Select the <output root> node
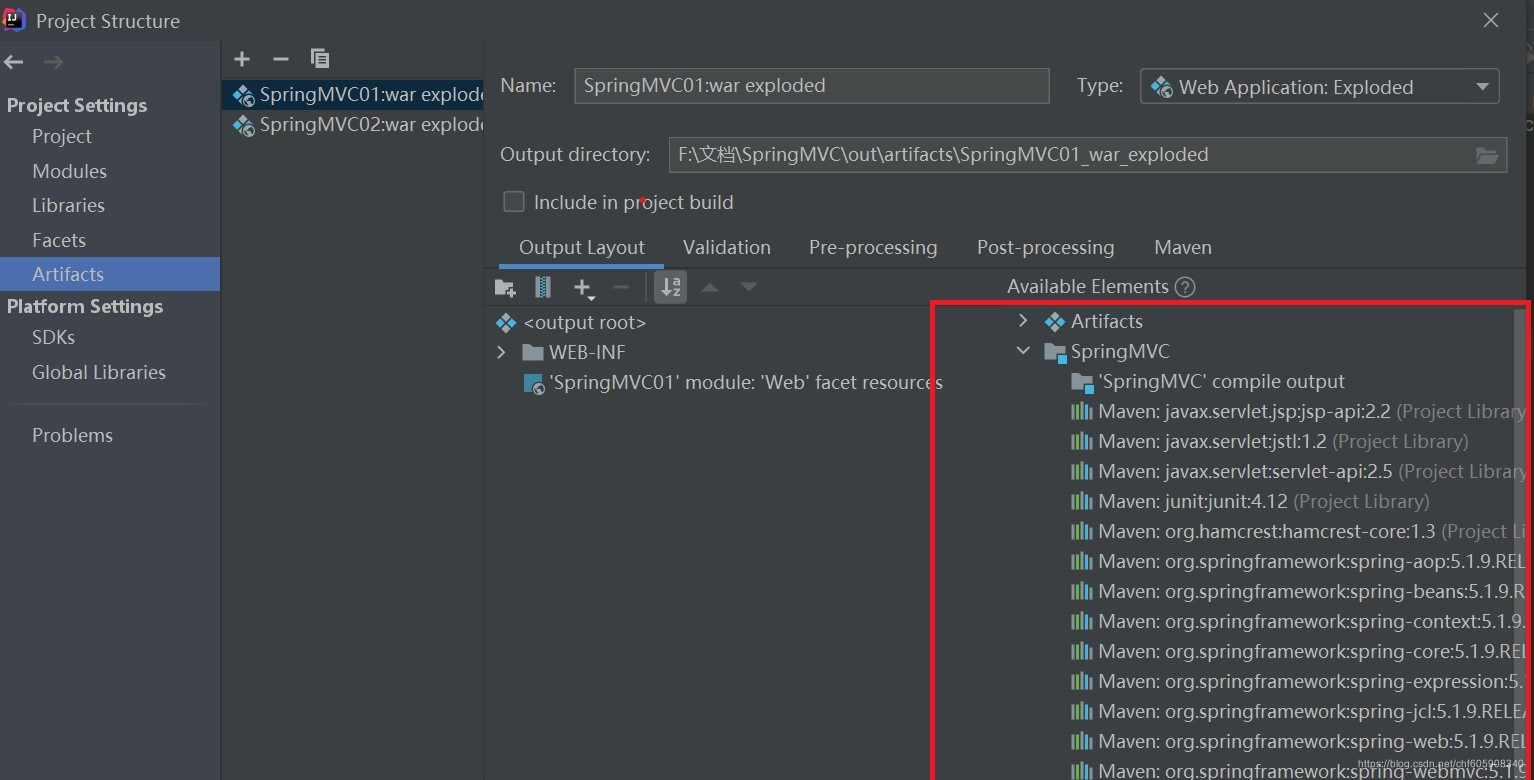The height and width of the screenshot is (780, 1534). click(572, 323)
